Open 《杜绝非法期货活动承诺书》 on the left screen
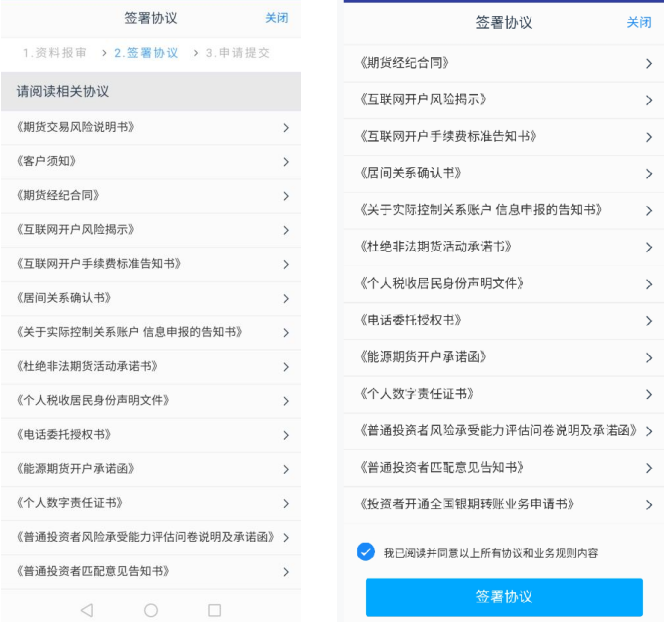664x622 pixels. (x=87, y=366)
